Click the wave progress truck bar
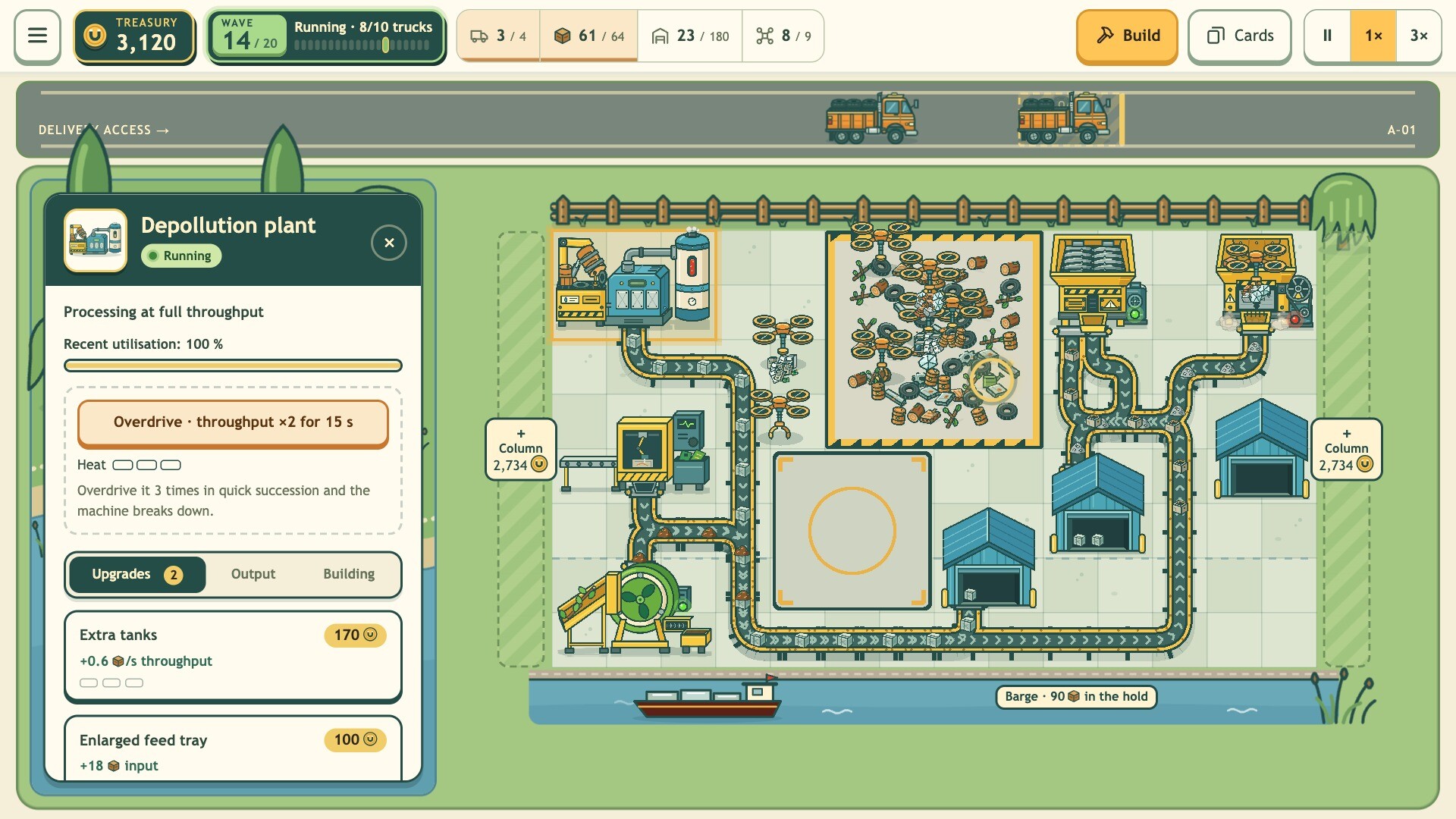 click(x=362, y=45)
